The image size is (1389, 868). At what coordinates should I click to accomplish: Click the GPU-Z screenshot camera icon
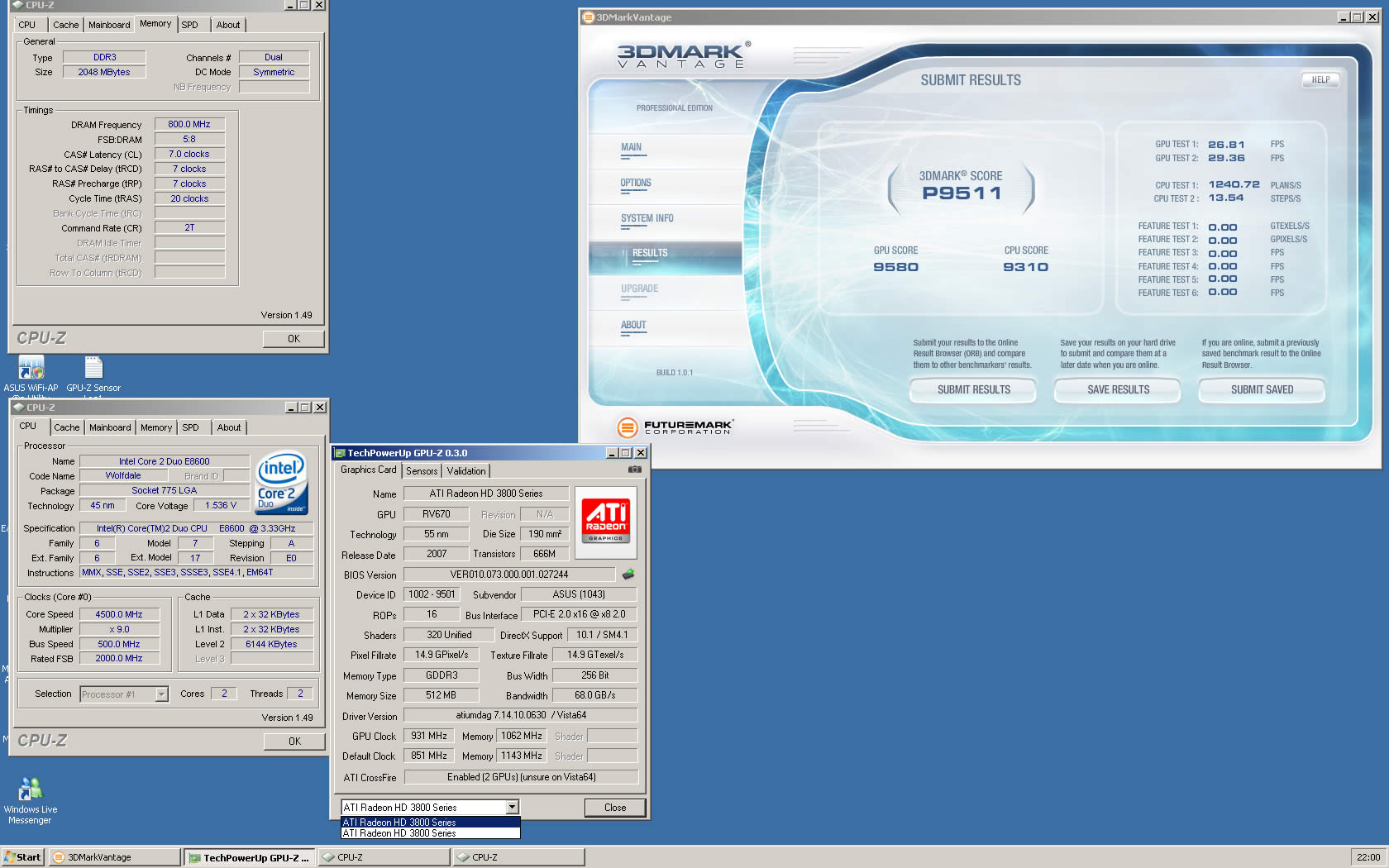(635, 470)
